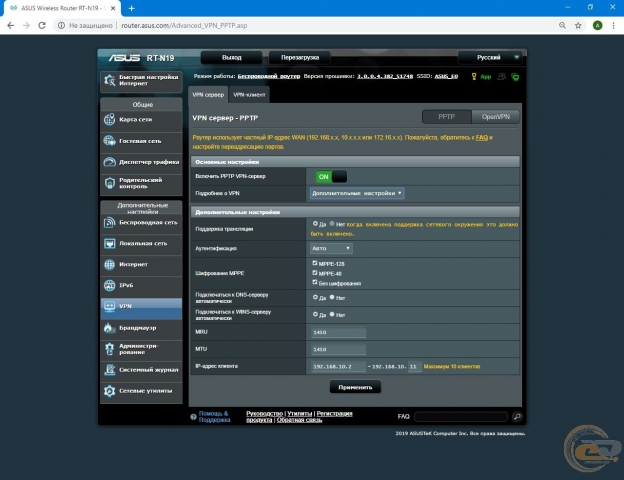Open the Chrome profile avatar
This screenshot has height=480, width=624.
597,25
